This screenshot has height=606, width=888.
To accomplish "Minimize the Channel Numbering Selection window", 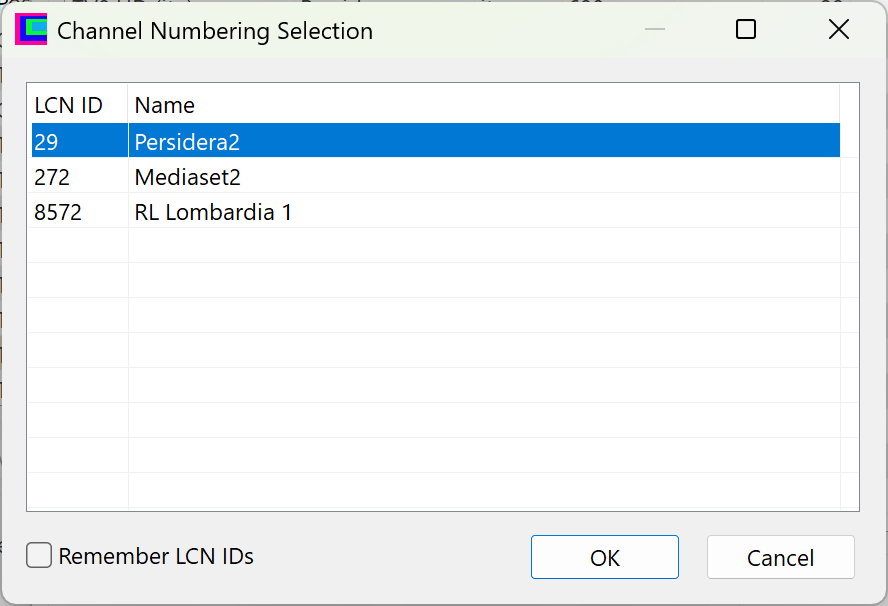I will [x=655, y=30].
